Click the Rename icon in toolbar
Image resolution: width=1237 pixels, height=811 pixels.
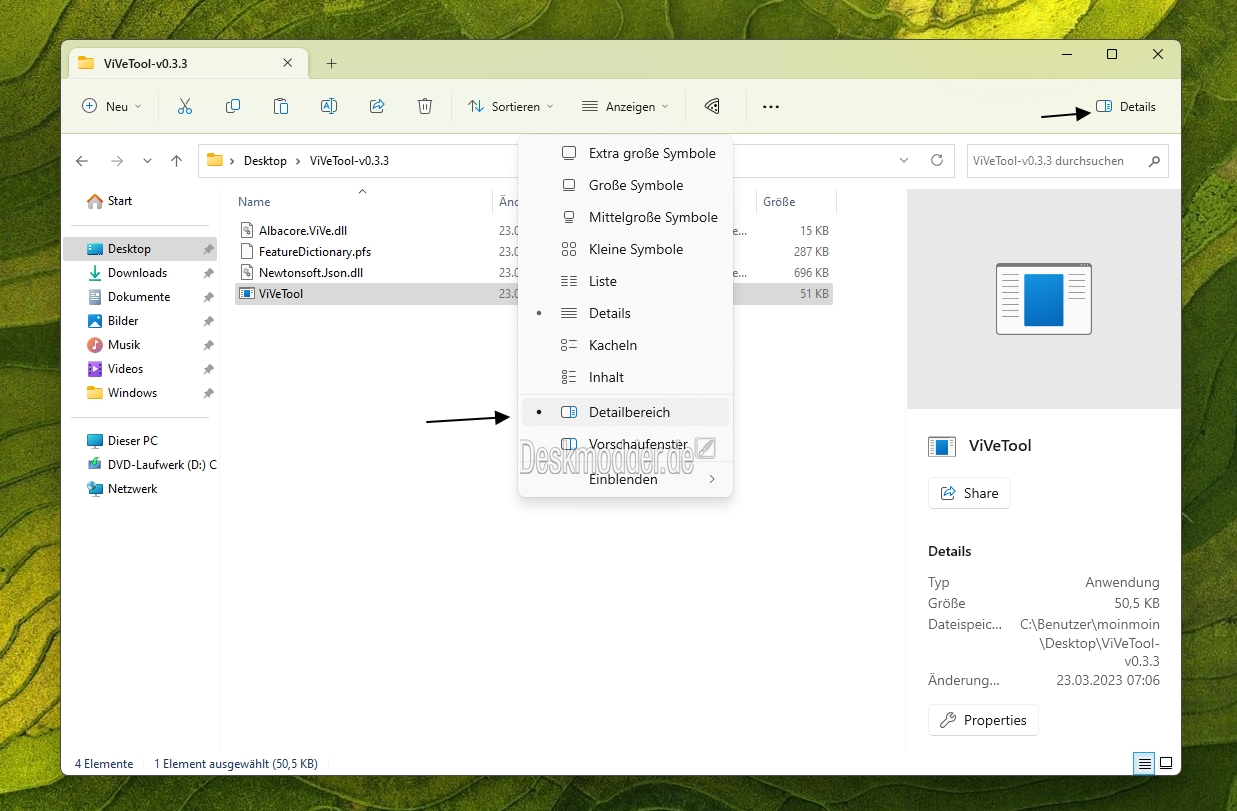coord(329,106)
